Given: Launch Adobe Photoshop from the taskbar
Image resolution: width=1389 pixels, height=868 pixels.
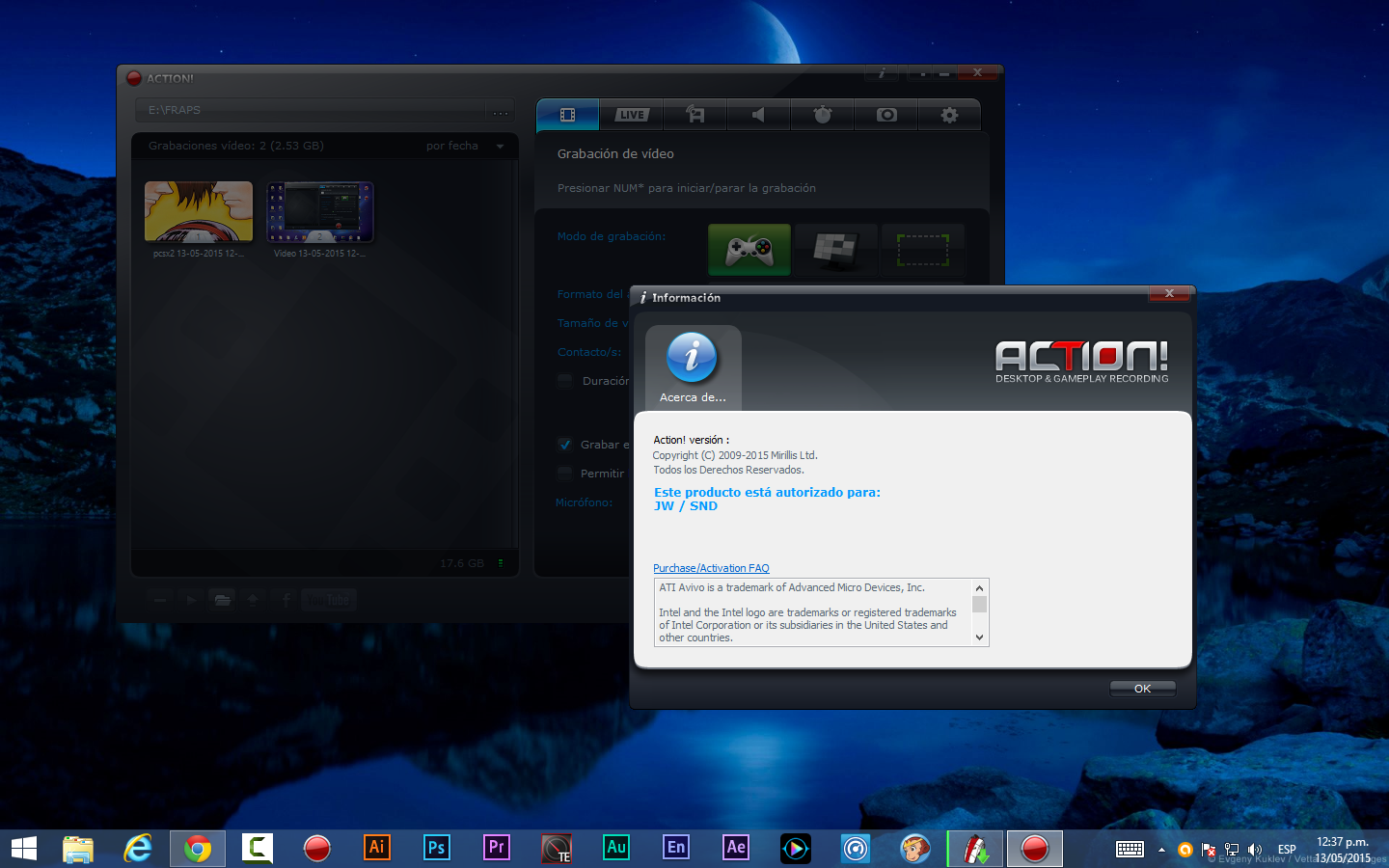Looking at the screenshot, I should click(437, 849).
